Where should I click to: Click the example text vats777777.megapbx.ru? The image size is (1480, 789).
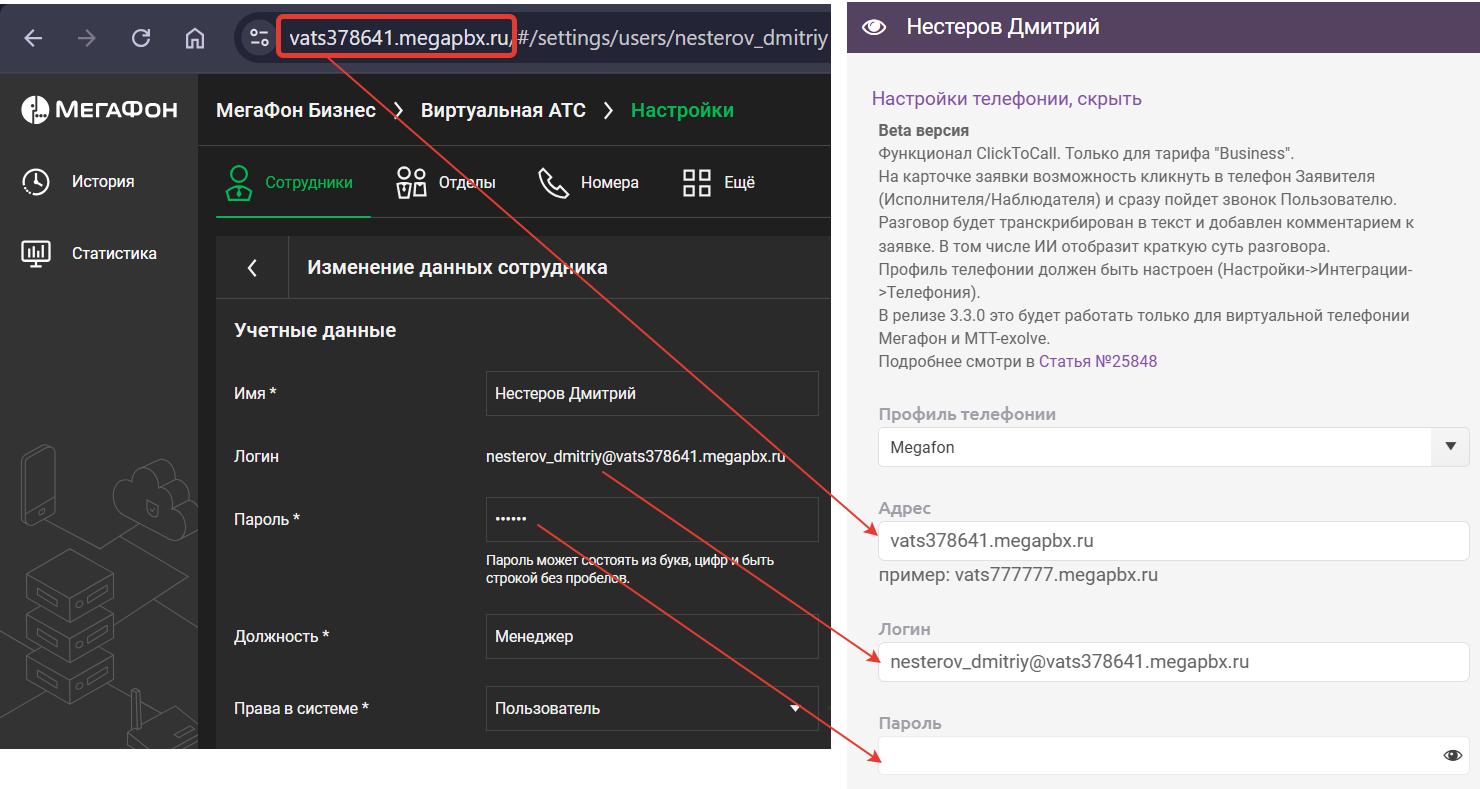click(x=1056, y=575)
